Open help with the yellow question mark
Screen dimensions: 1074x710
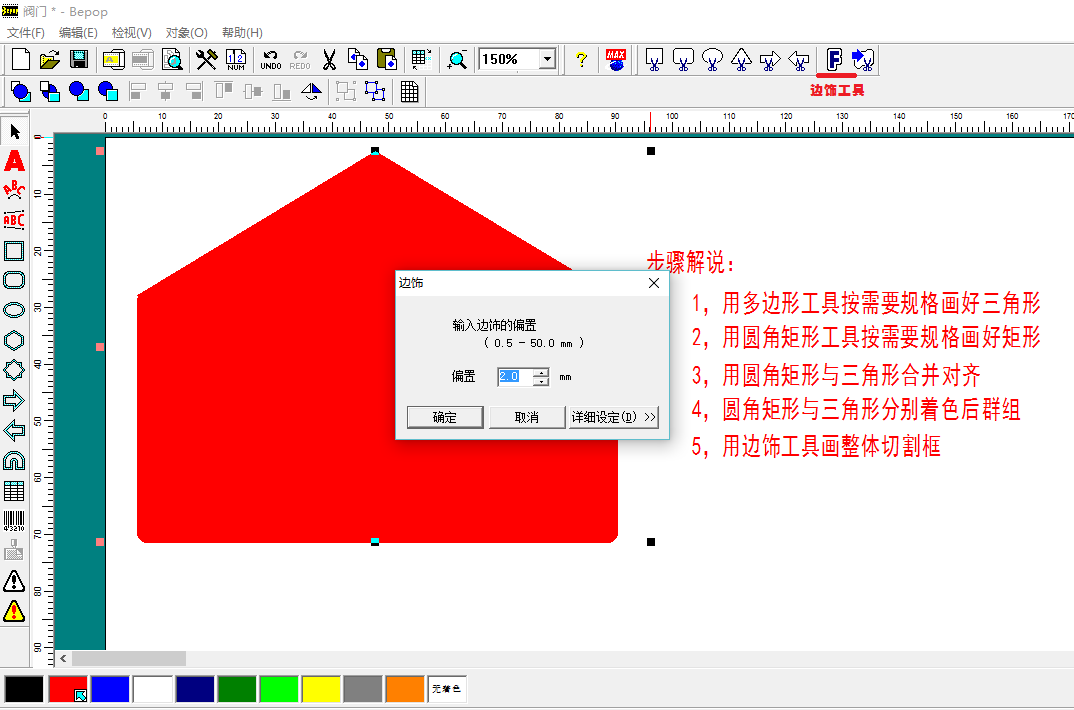tap(581, 60)
